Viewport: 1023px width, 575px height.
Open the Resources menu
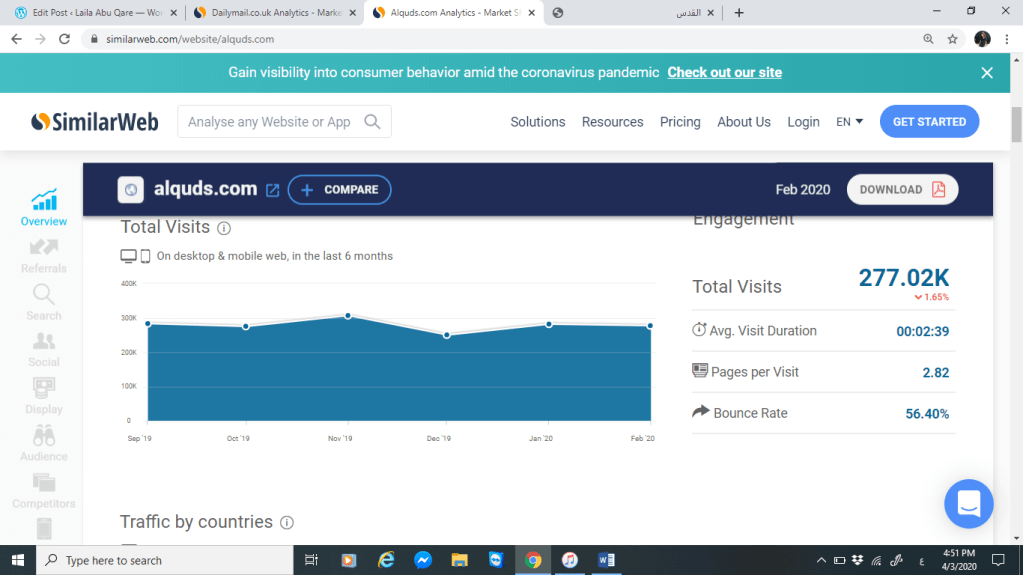click(612, 122)
